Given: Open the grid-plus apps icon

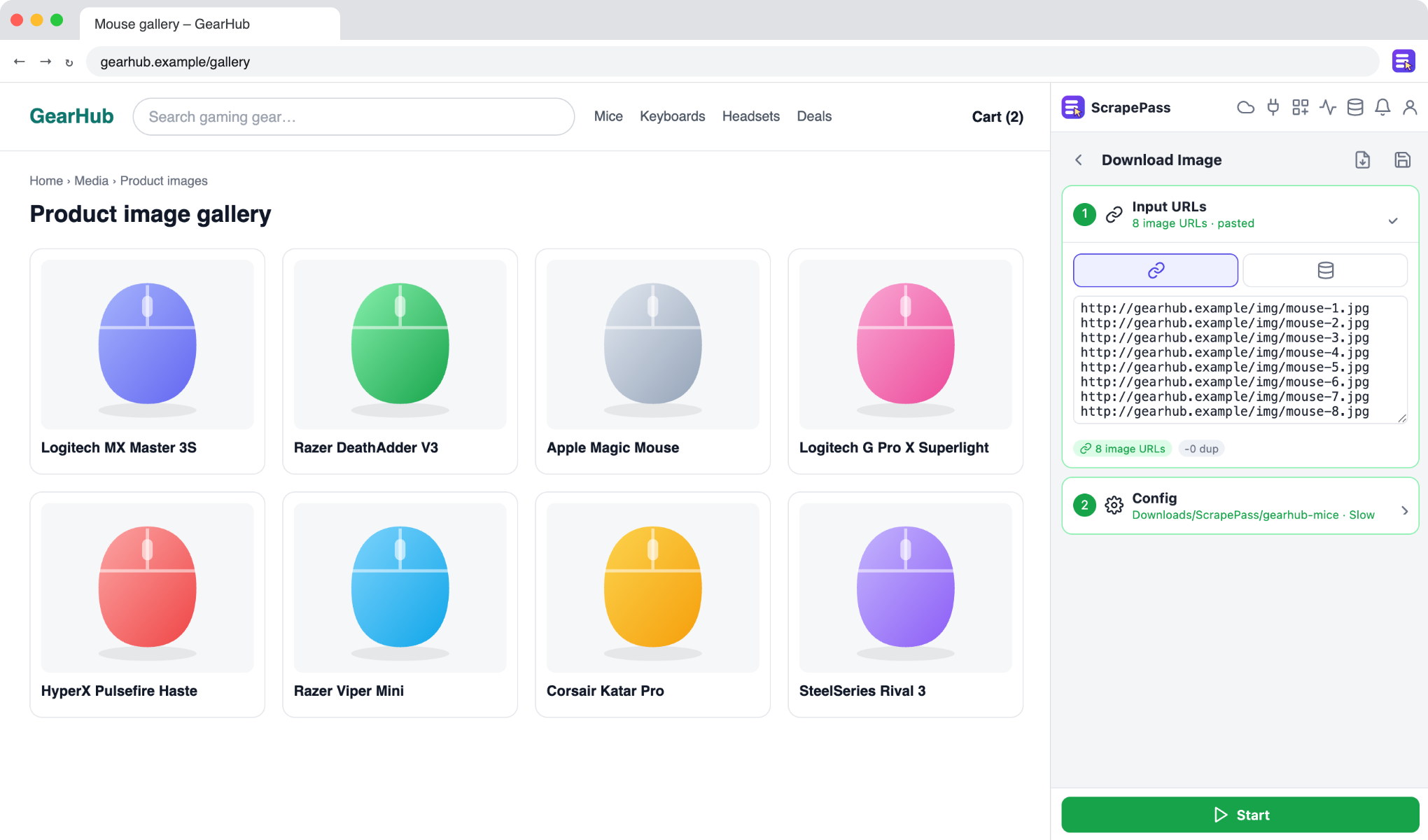Looking at the screenshot, I should [1301, 107].
